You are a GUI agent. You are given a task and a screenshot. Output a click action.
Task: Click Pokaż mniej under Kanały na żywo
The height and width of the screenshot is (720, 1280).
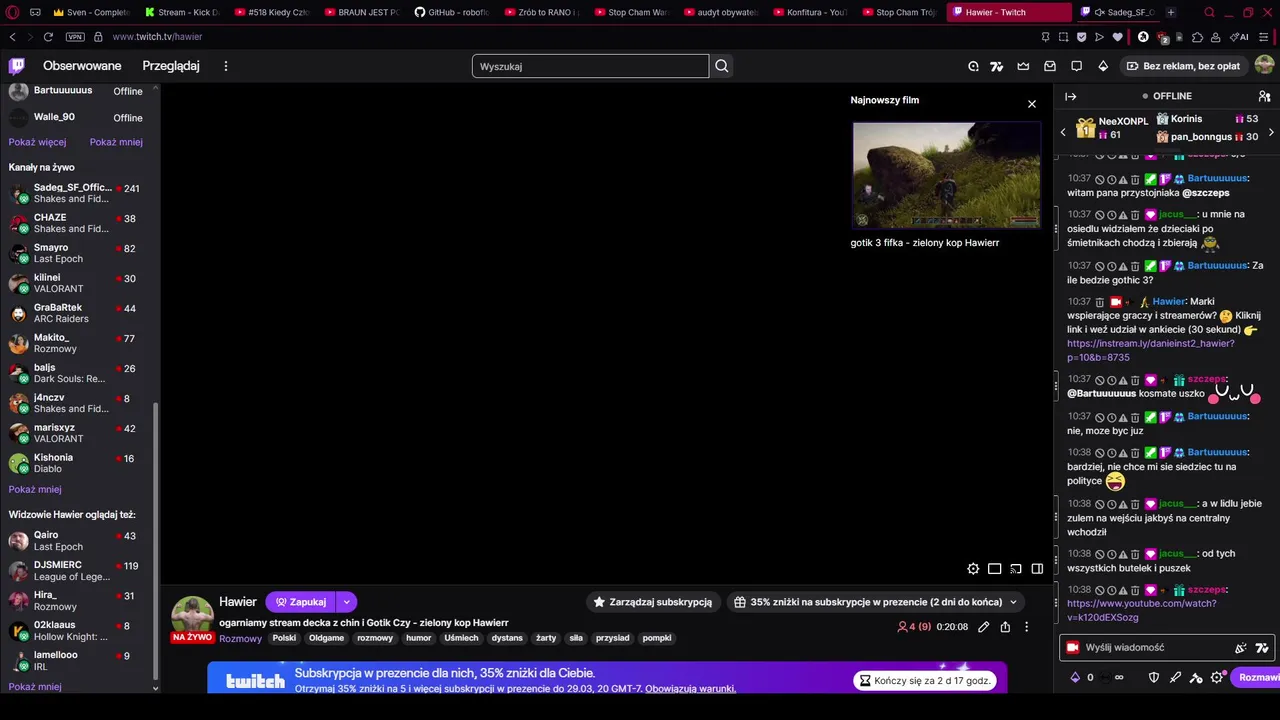[35, 489]
